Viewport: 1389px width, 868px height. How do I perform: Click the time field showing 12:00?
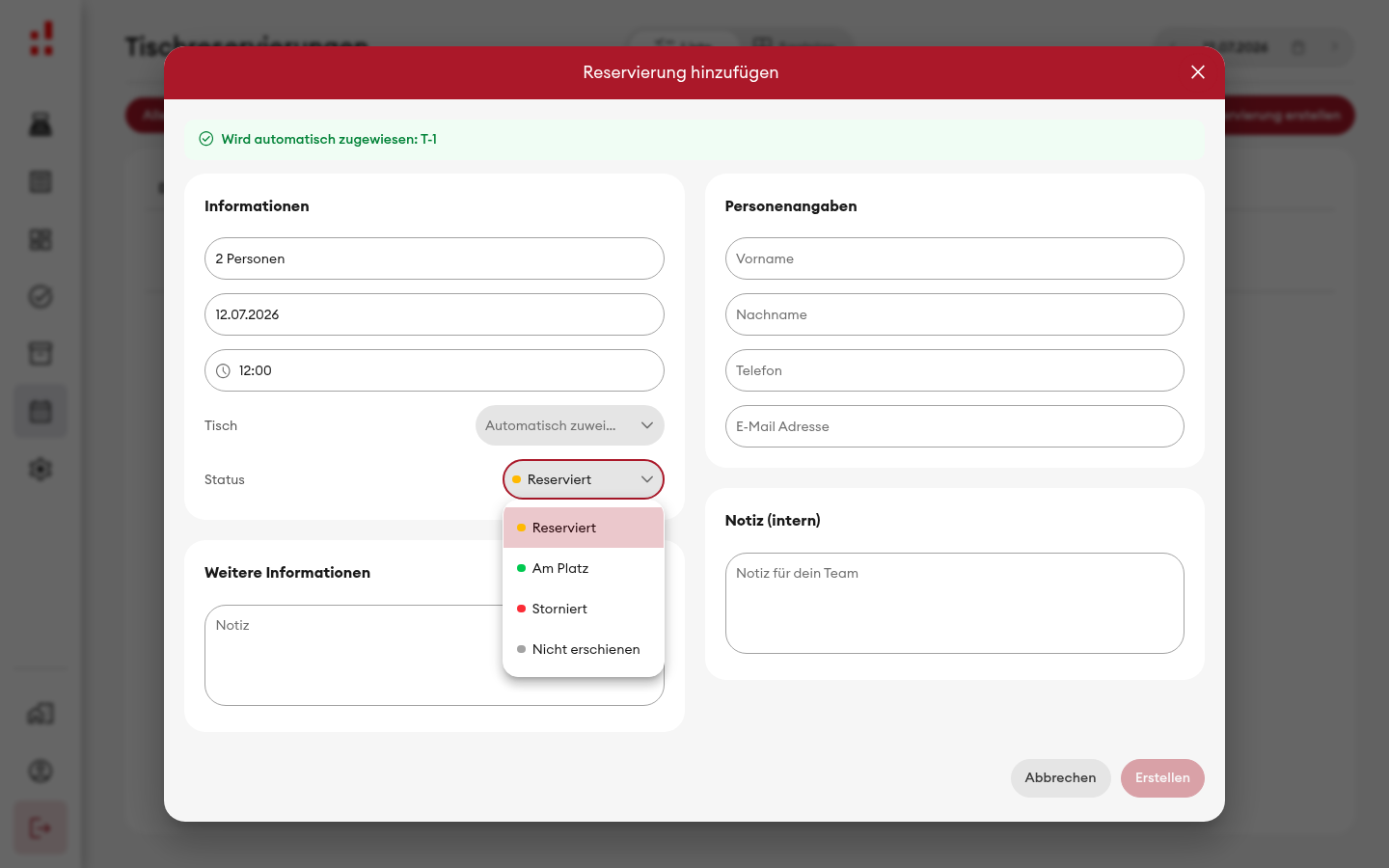click(434, 370)
